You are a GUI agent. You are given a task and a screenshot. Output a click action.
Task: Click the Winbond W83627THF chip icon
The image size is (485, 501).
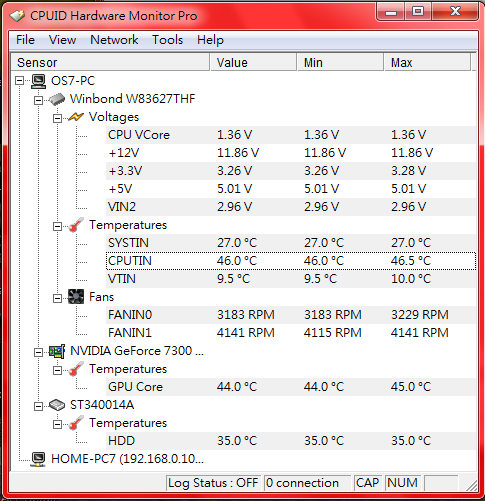click(x=57, y=99)
